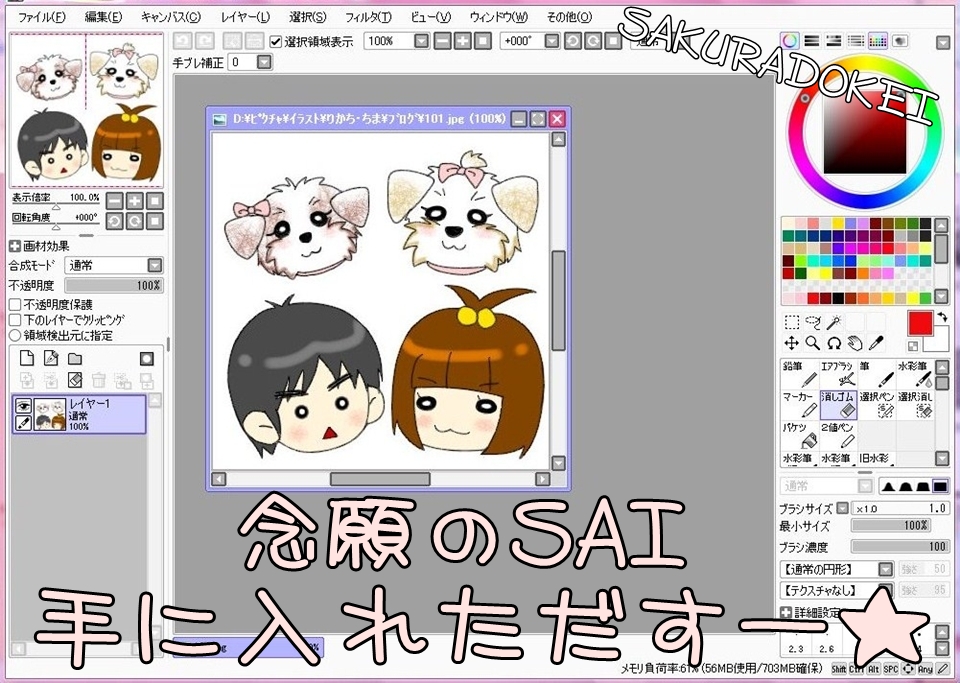Viewport: 960px width, 683px height.
Task: Toggle RGB slider panel display
Action: click(812, 41)
